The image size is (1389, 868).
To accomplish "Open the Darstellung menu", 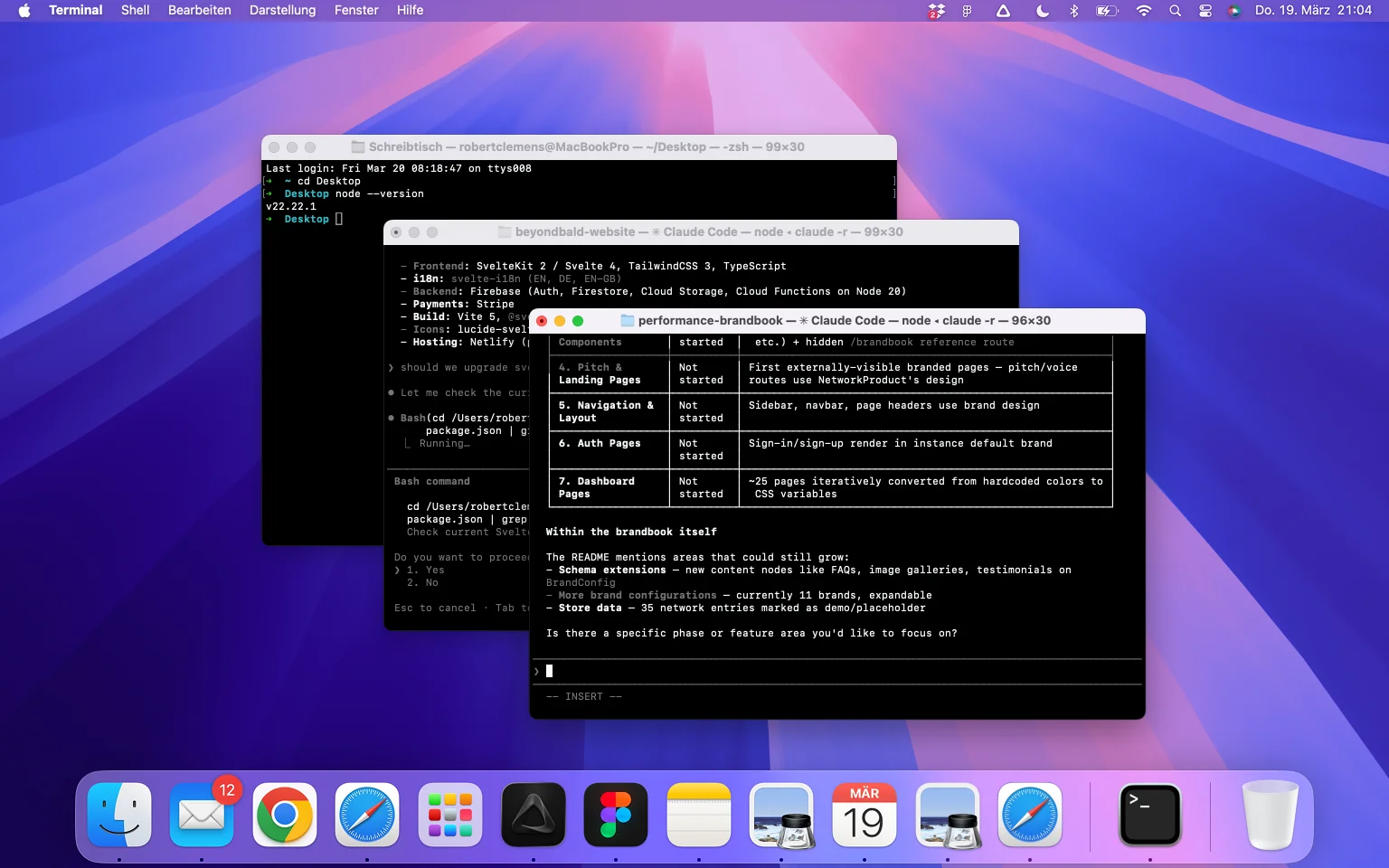I will pyautogui.click(x=282, y=11).
